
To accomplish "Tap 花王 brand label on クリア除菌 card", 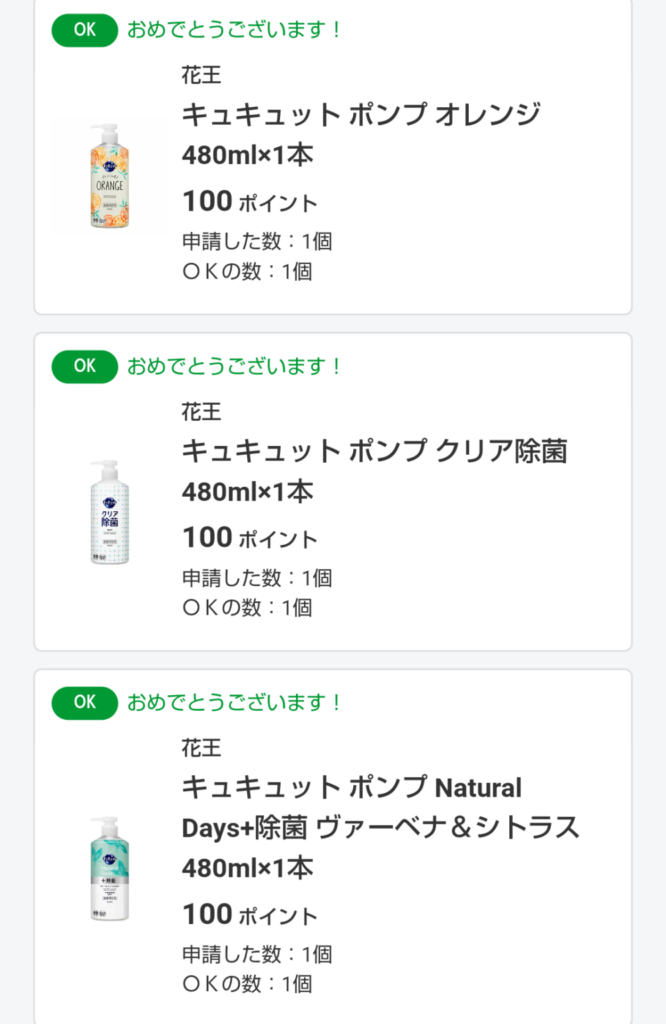I will tap(201, 411).
